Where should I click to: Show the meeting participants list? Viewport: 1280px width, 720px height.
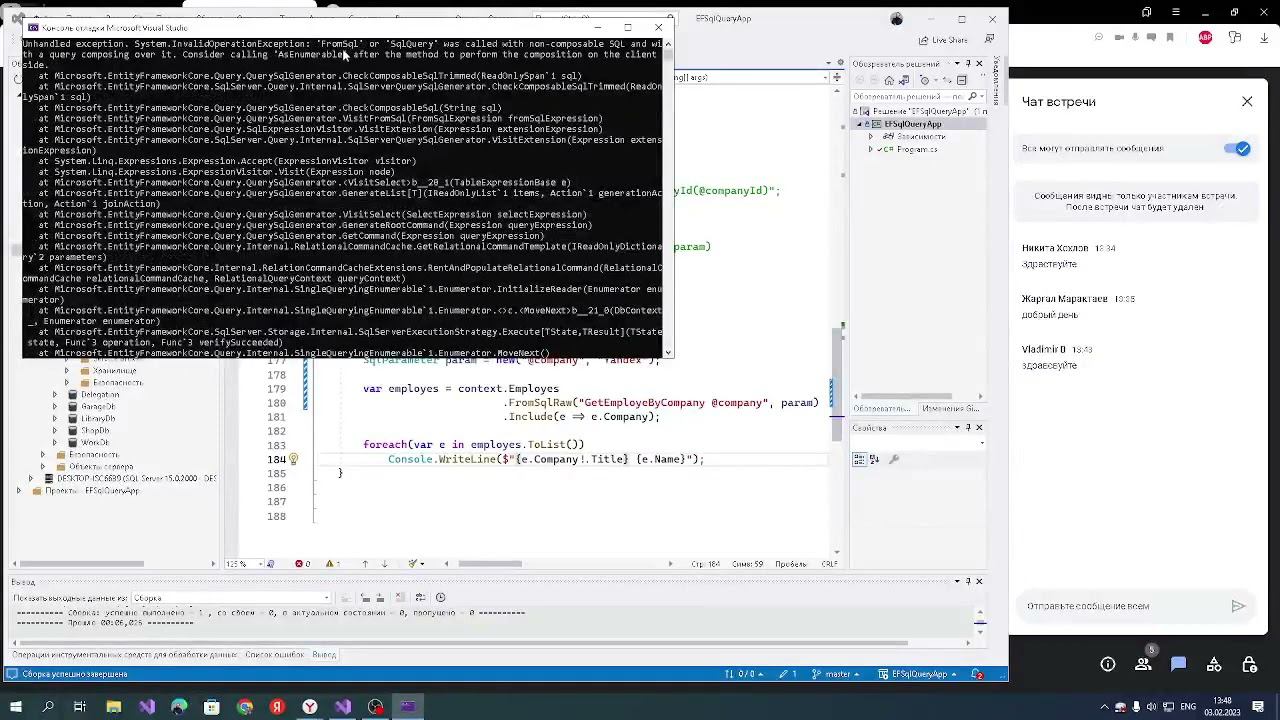pos(1143,665)
